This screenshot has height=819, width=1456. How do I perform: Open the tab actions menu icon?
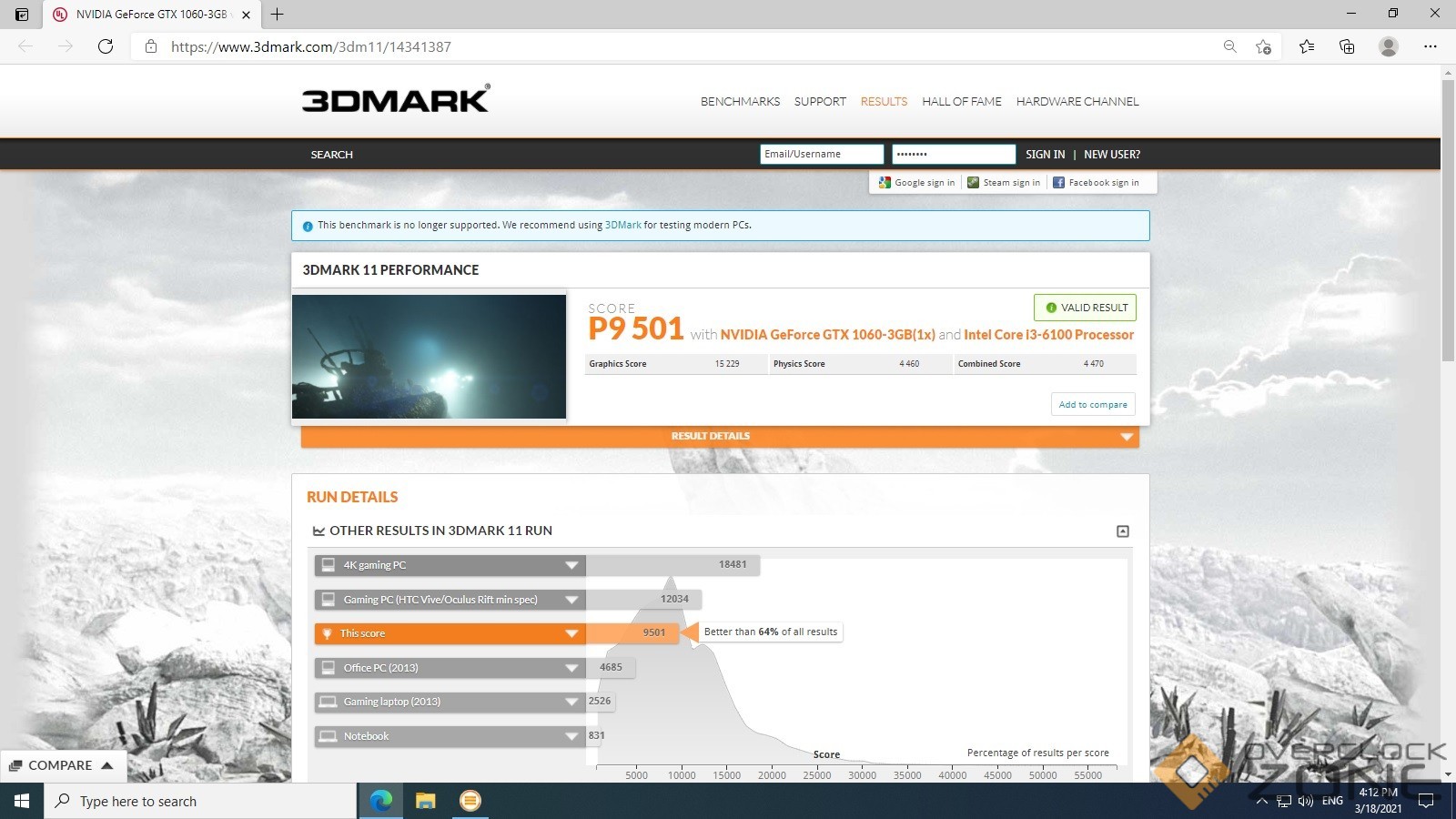(x=22, y=15)
